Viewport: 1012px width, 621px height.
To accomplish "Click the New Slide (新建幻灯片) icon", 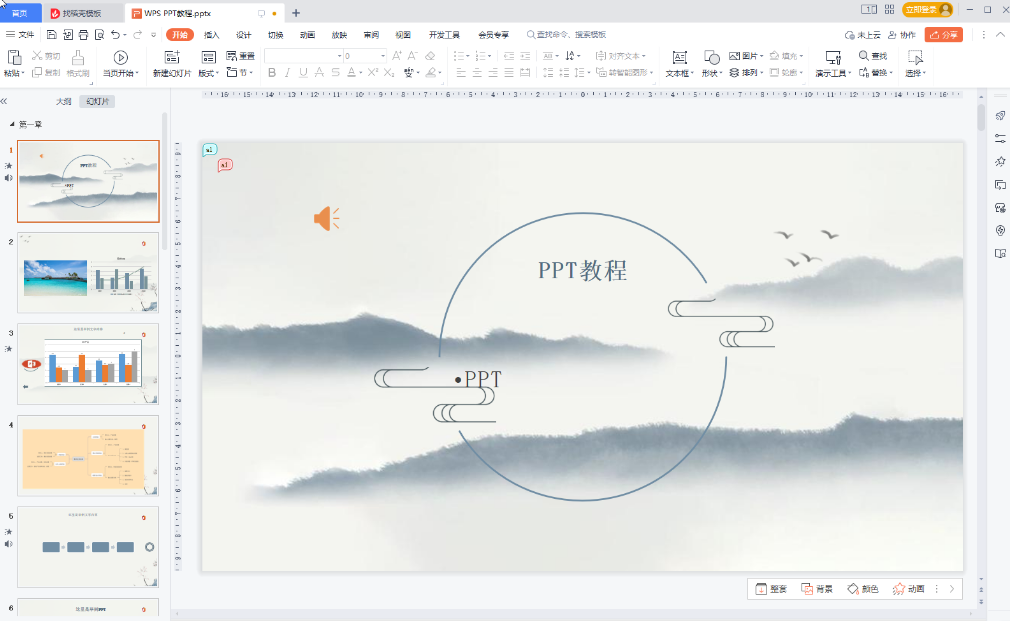I will coord(171,57).
